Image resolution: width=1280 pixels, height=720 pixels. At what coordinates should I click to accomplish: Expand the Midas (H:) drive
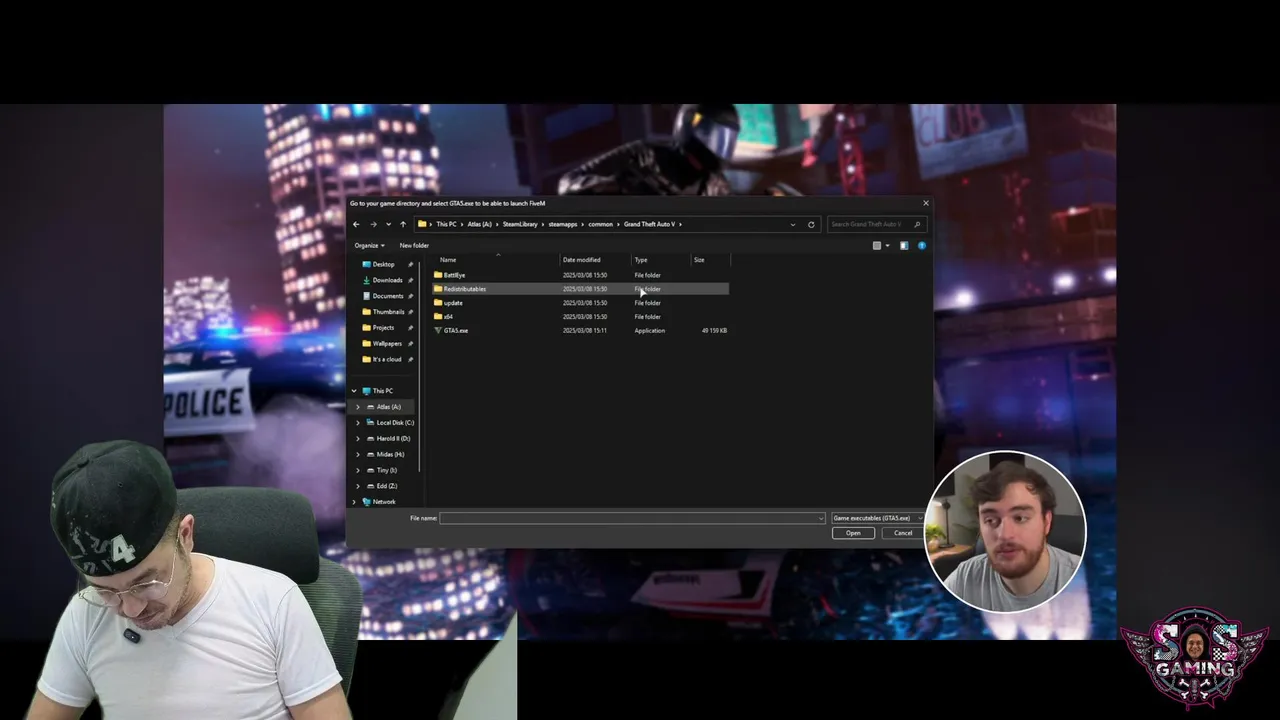coord(358,454)
